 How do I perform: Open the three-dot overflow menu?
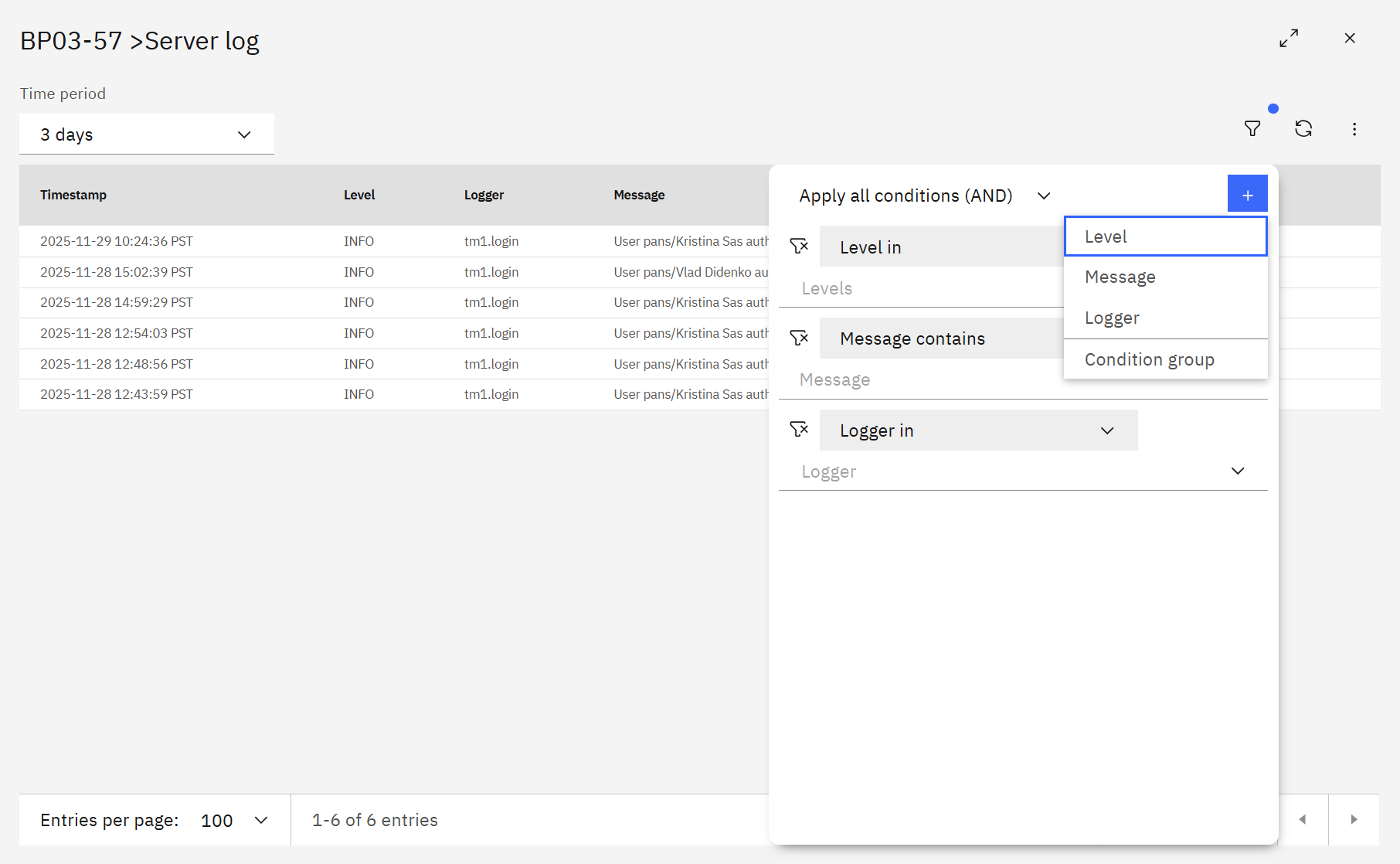click(1354, 129)
